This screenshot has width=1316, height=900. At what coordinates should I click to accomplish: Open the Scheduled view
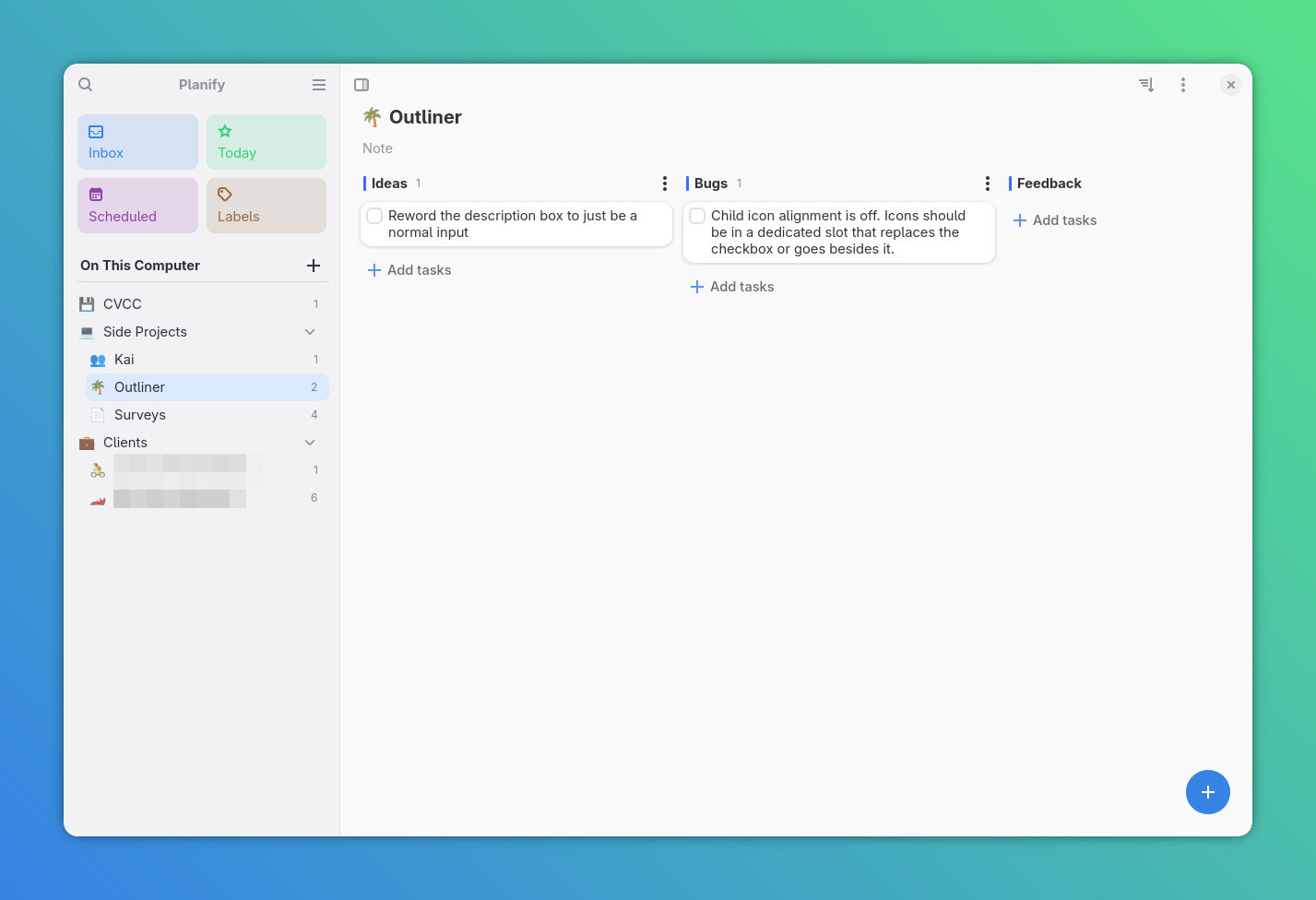137,206
